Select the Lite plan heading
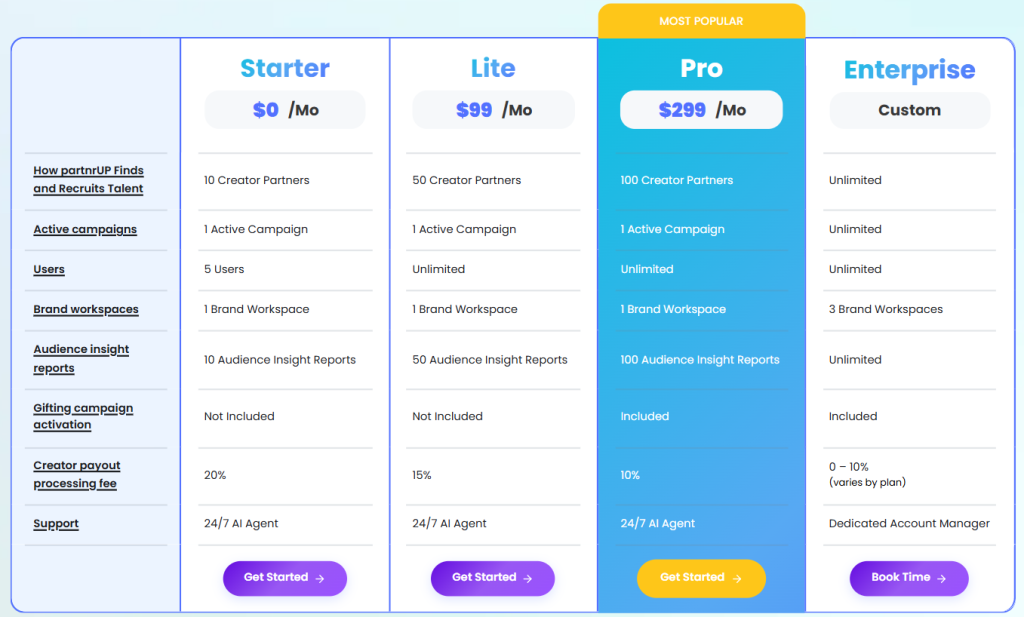 pyautogui.click(x=493, y=69)
